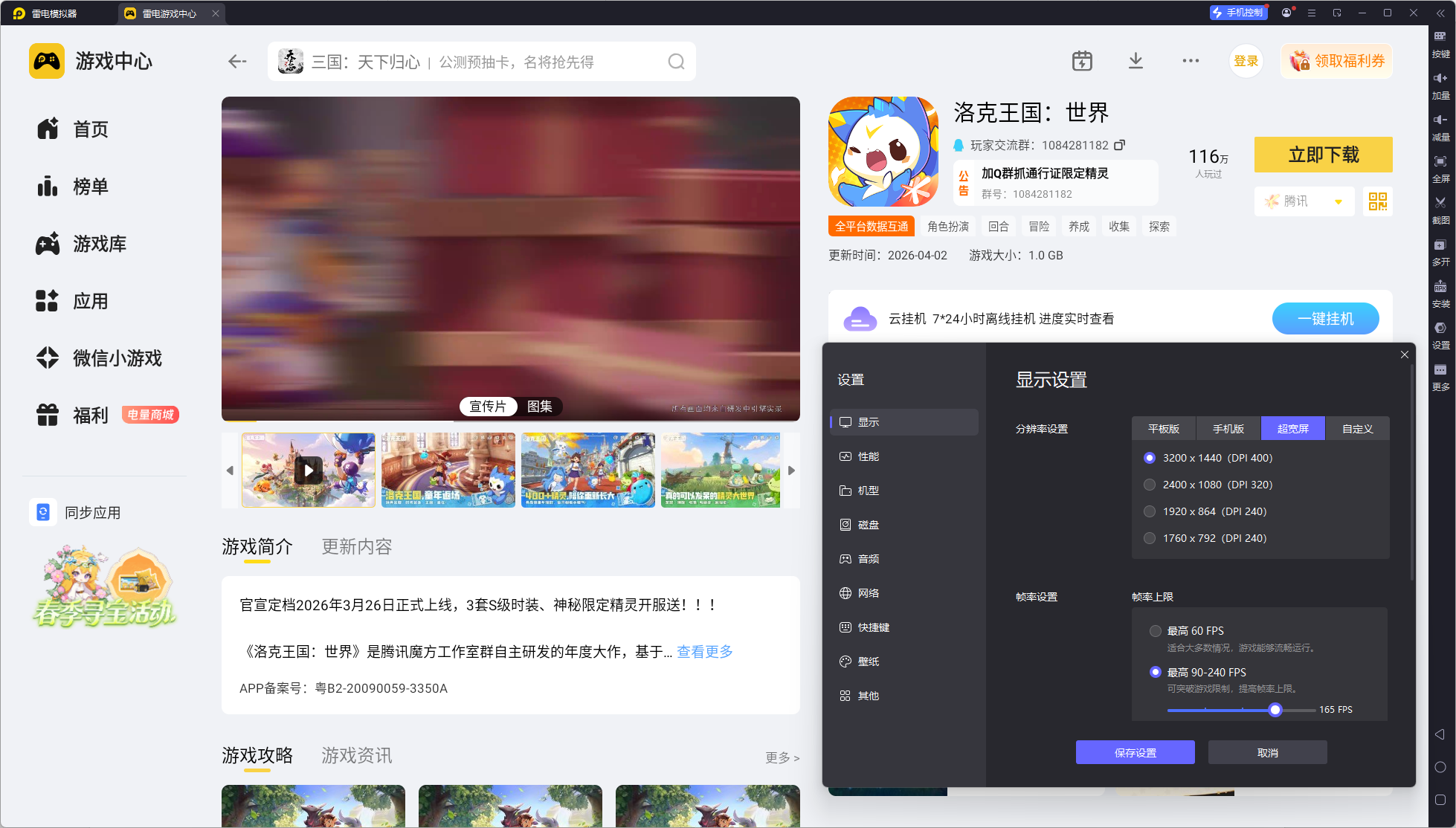This screenshot has height=828, width=1456.
Task: Open the 性能 settings section
Action: point(868,456)
